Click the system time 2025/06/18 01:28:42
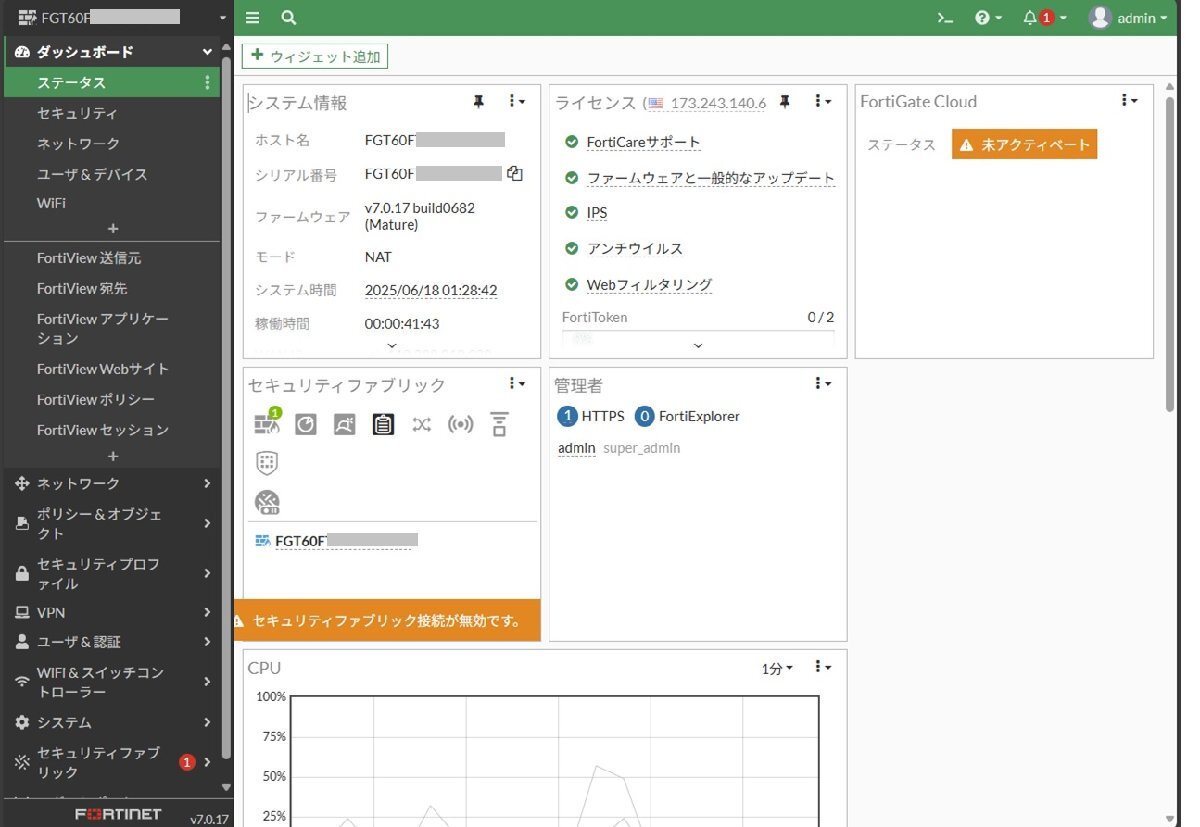 (x=431, y=290)
